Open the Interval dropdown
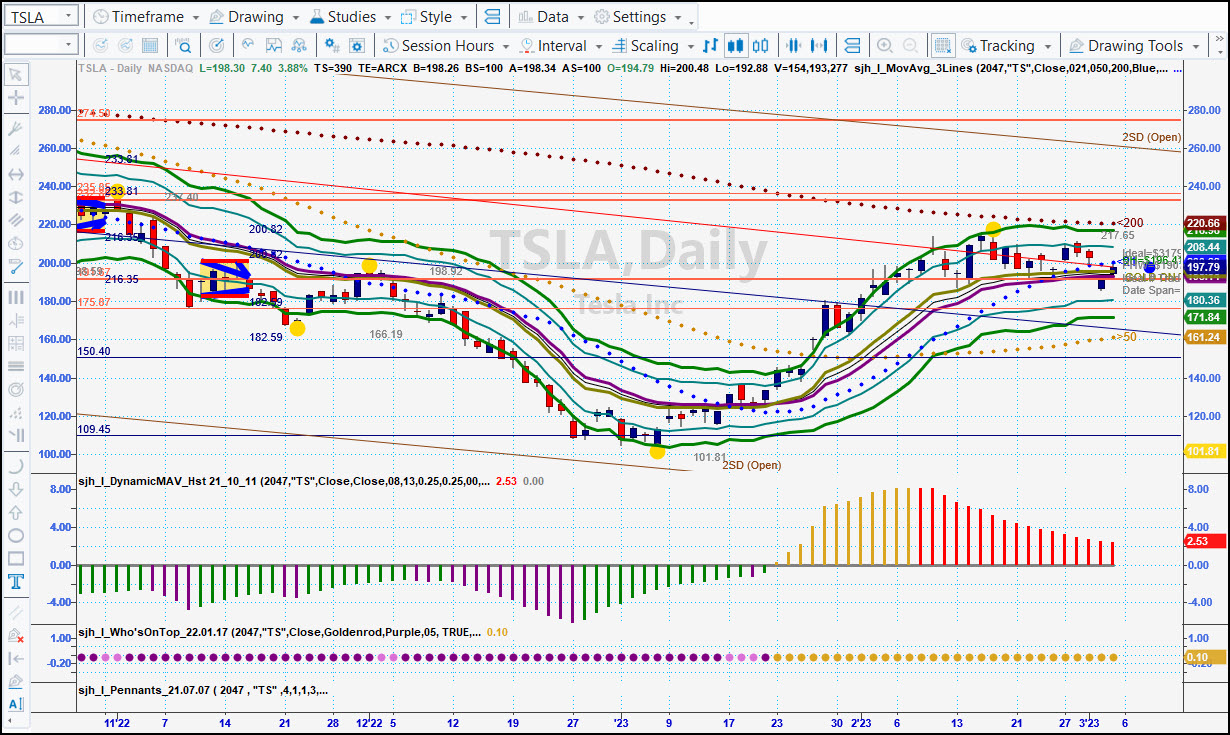Image resolution: width=1230 pixels, height=735 pixels. [x=560, y=46]
